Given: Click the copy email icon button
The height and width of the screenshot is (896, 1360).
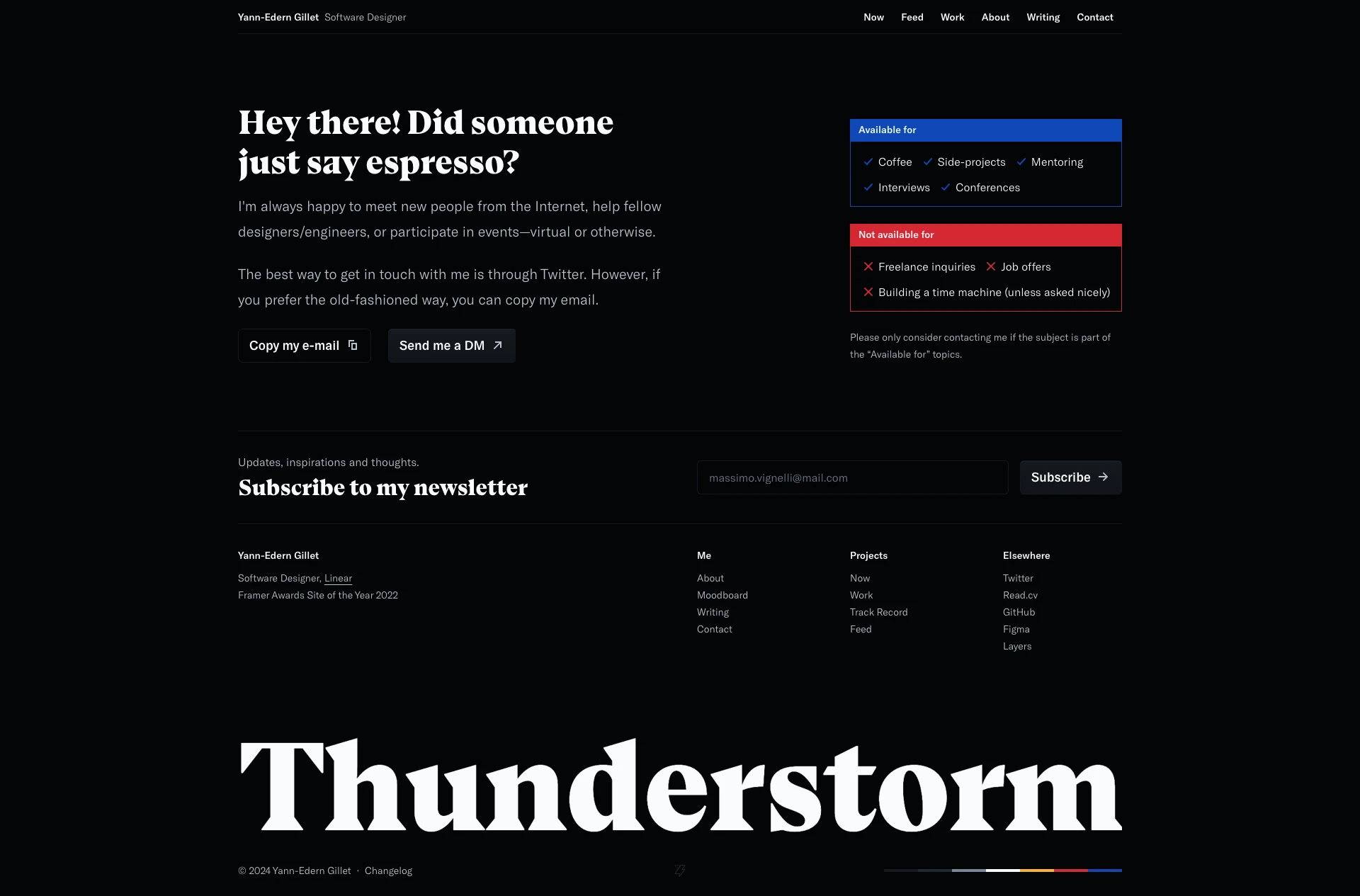Looking at the screenshot, I should [352, 345].
